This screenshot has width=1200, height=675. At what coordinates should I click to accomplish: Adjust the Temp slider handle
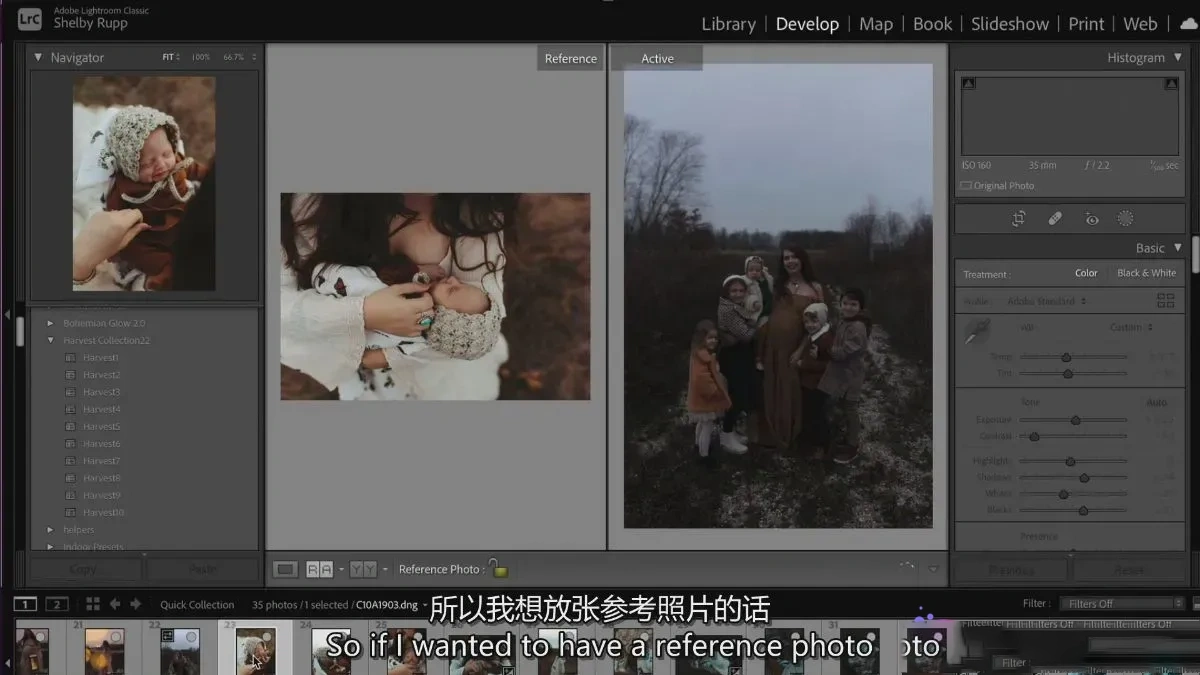[1066, 357]
